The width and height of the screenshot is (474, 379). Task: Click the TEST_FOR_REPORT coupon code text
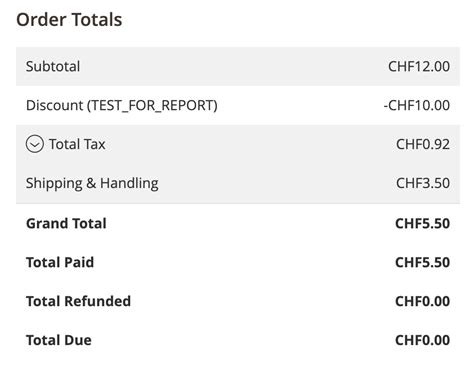[x=152, y=105]
